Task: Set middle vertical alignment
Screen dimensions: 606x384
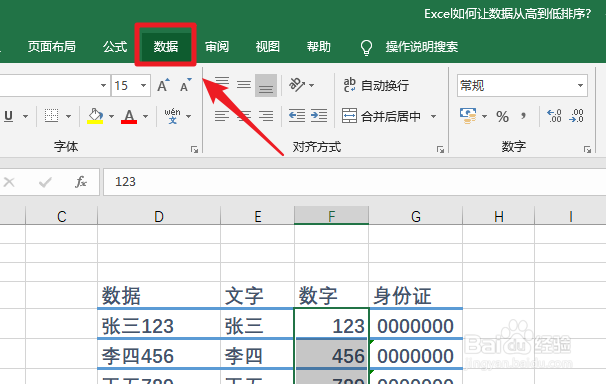Action: click(x=244, y=85)
